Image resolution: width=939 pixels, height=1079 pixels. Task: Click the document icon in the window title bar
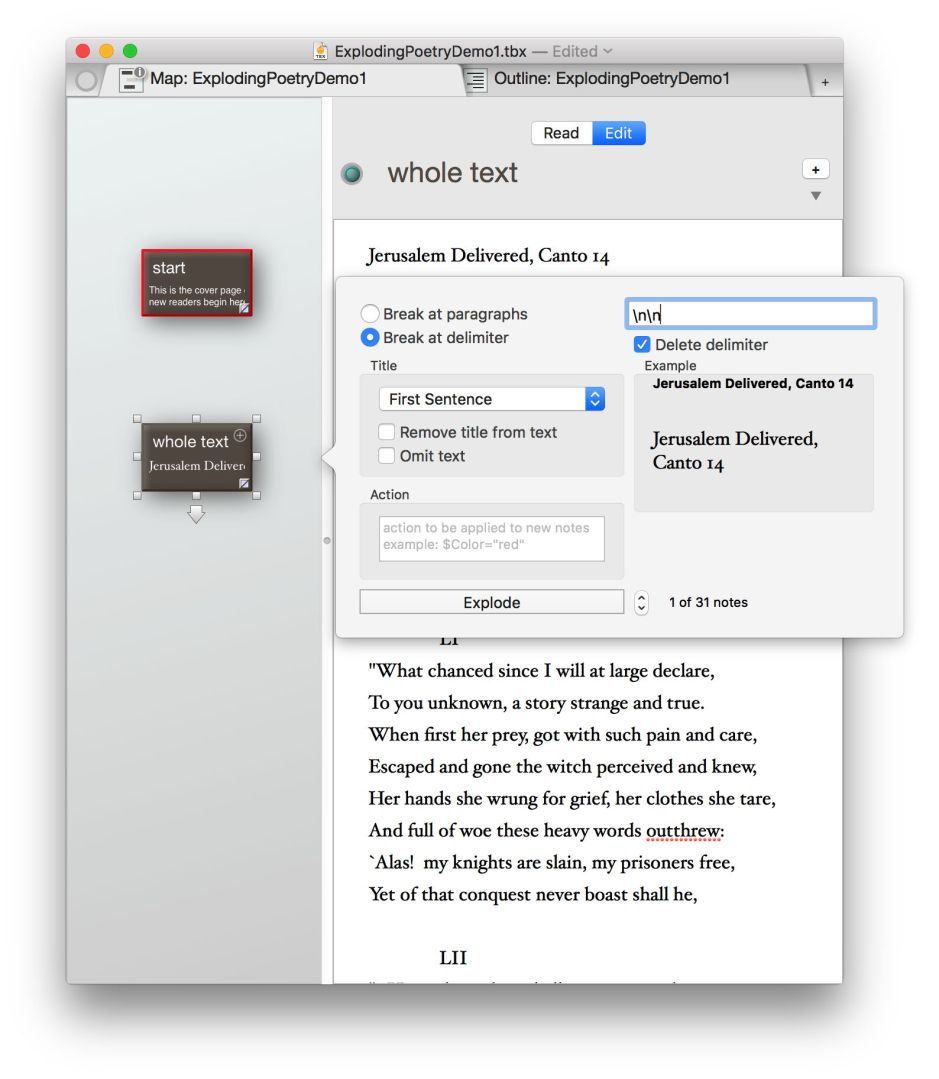click(x=321, y=51)
